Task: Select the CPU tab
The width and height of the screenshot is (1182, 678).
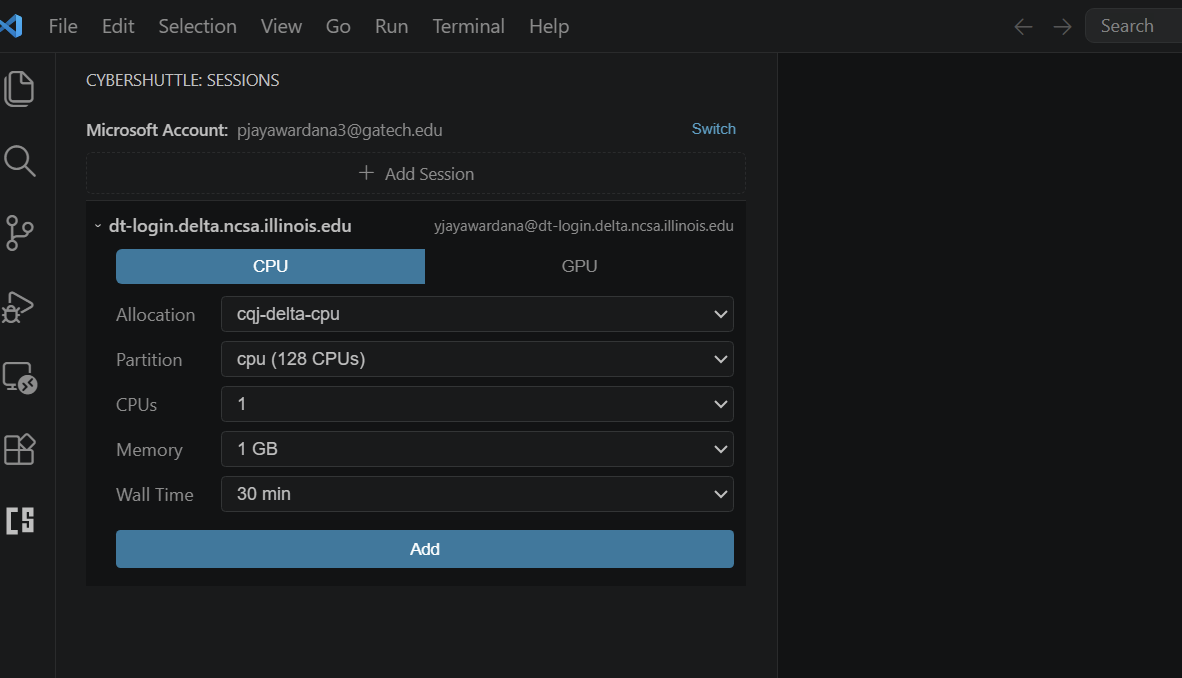Action: (271, 266)
